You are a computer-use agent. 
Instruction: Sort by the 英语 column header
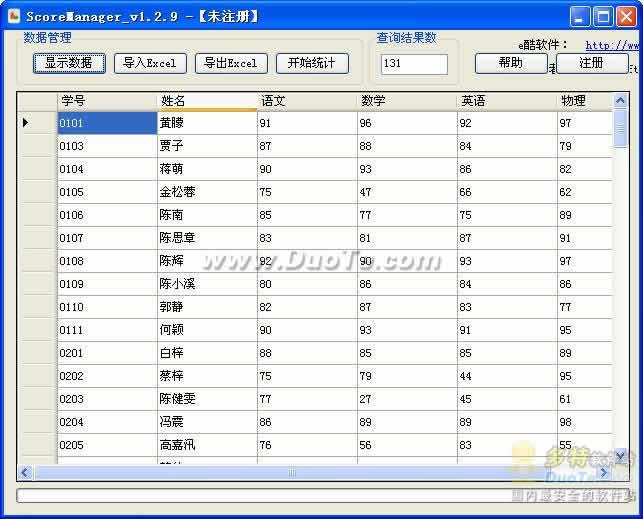[507, 101]
